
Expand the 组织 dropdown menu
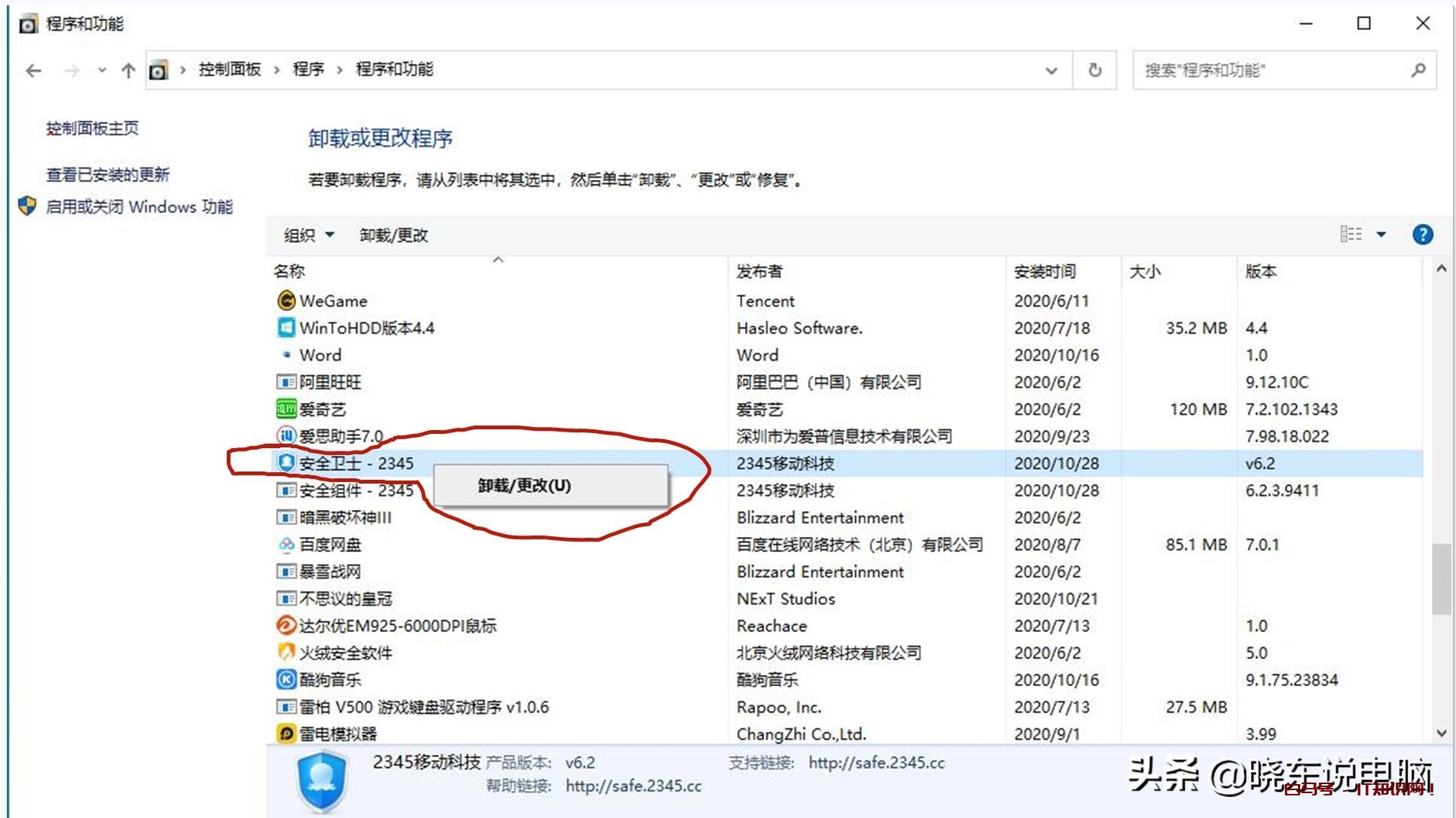(309, 235)
